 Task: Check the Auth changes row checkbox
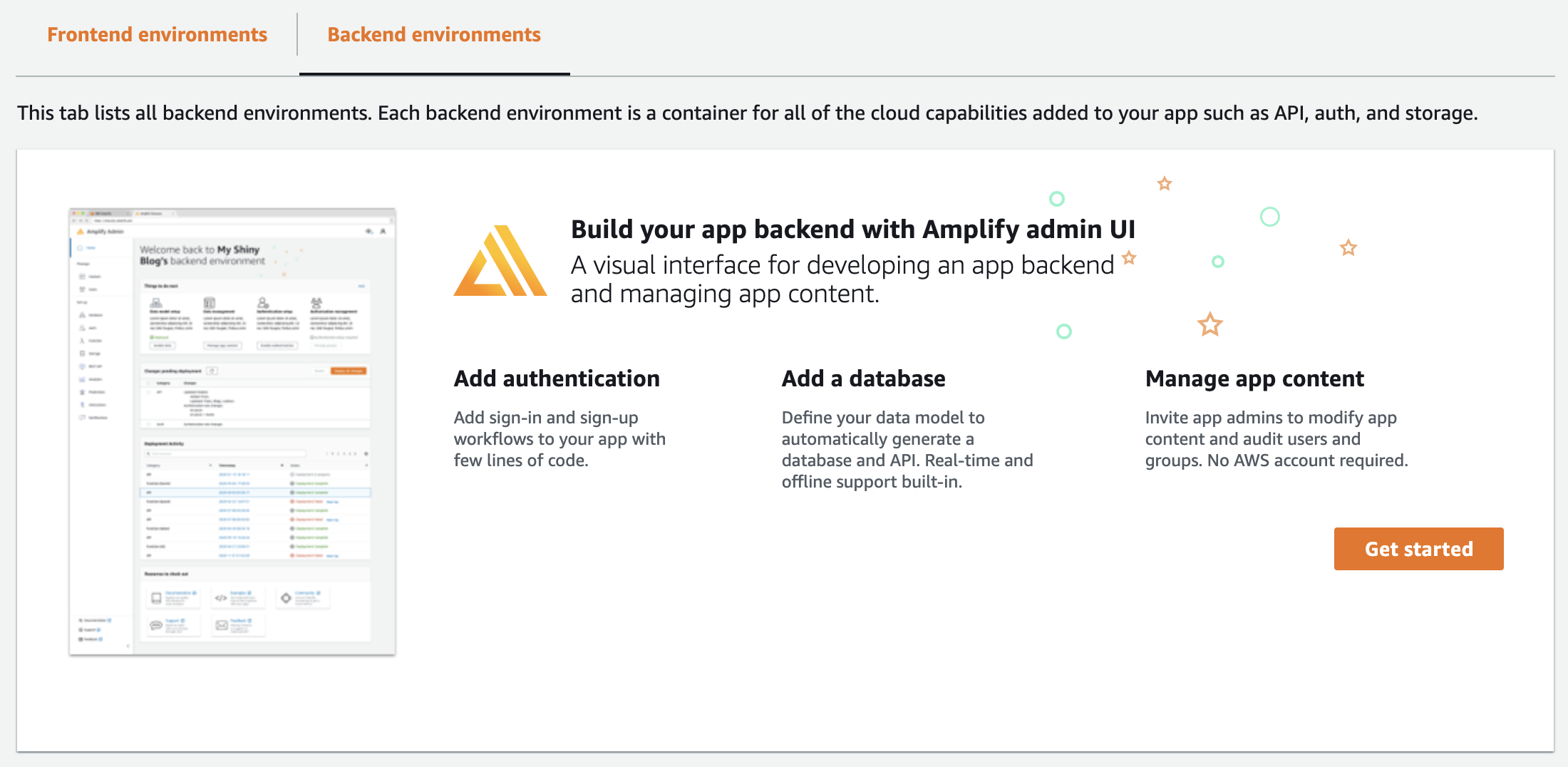coord(148,424)
